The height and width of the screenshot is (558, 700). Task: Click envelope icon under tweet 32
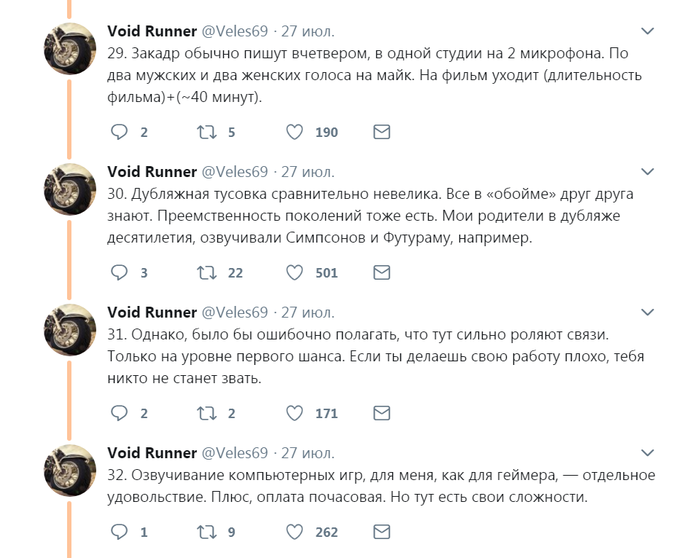pos(381,532)
